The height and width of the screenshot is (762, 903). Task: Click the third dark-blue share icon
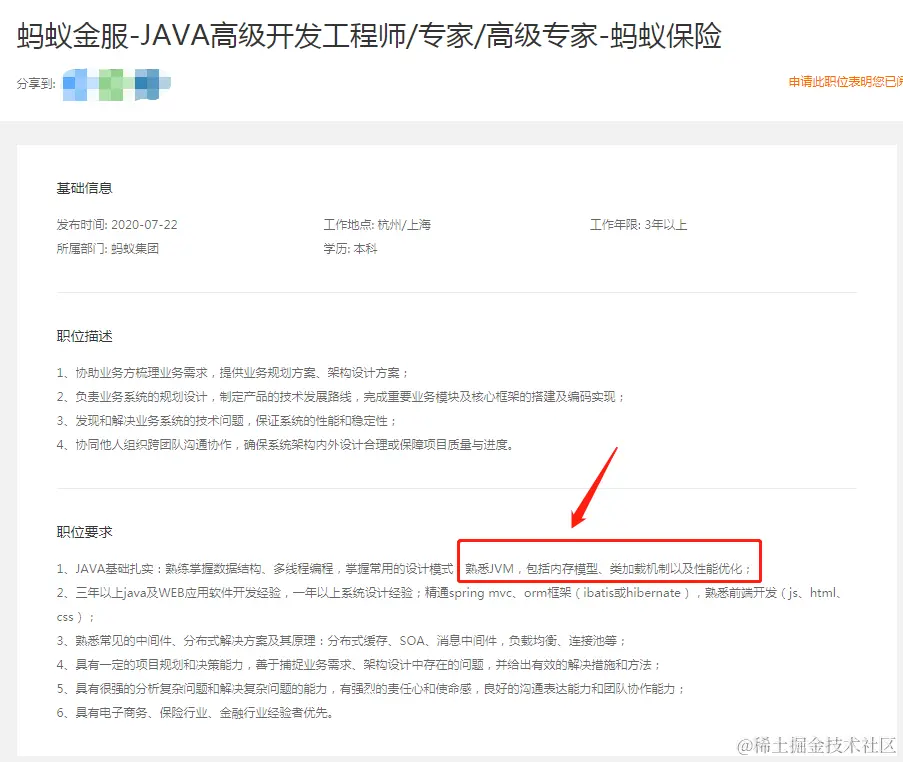tap(147, 82)
